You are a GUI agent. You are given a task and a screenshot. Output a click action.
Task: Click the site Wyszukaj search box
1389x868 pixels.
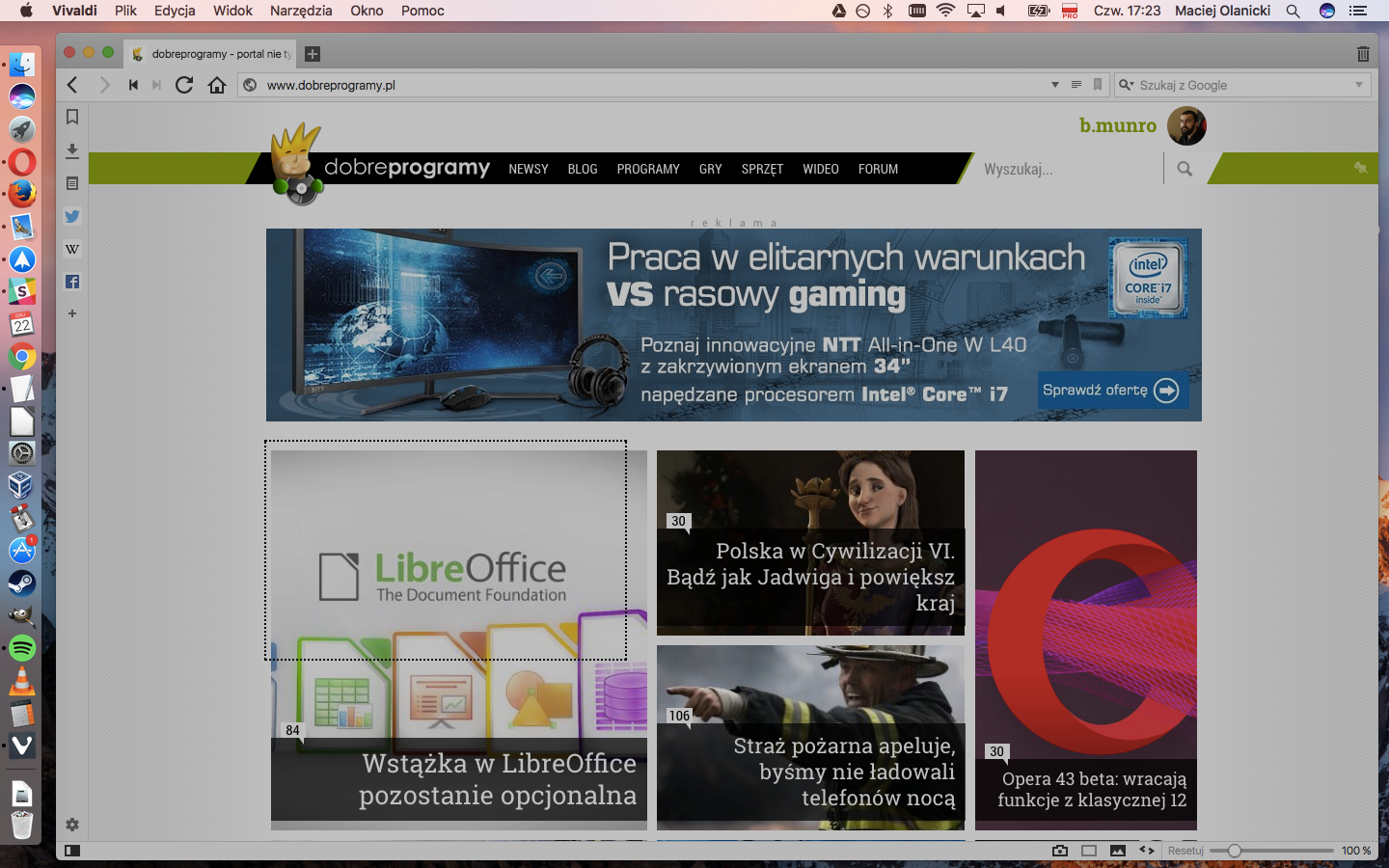[x=1069, y=169]
